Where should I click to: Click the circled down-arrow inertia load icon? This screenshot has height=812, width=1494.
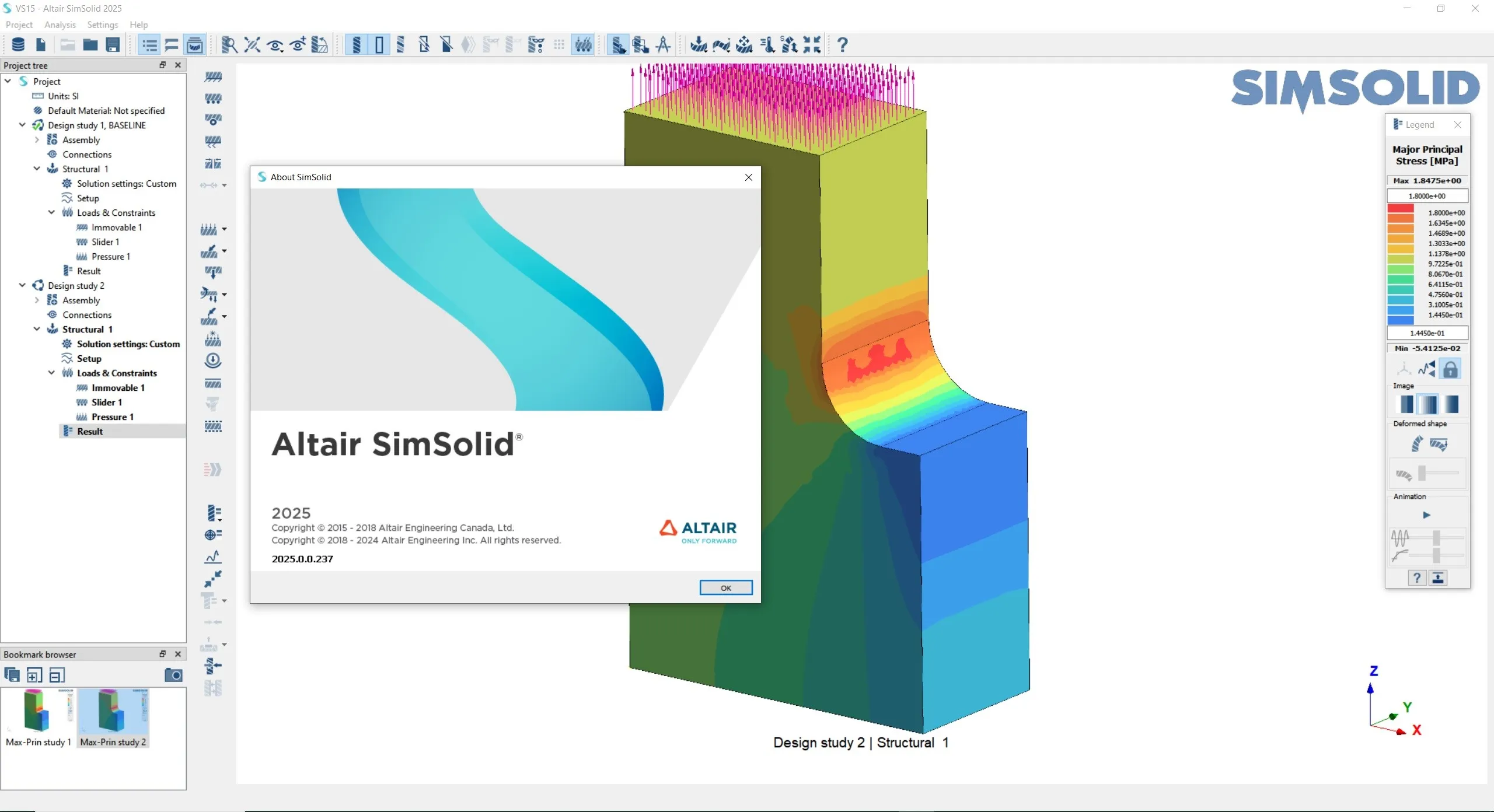coord(213,360)
